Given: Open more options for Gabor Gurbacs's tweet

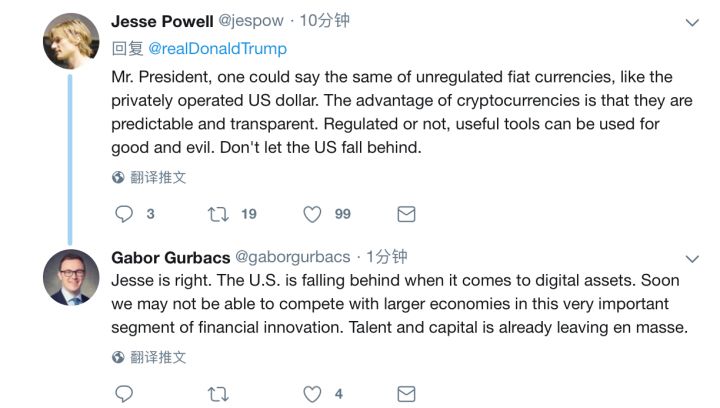Looking at the screenshot, I should point(691,258).
